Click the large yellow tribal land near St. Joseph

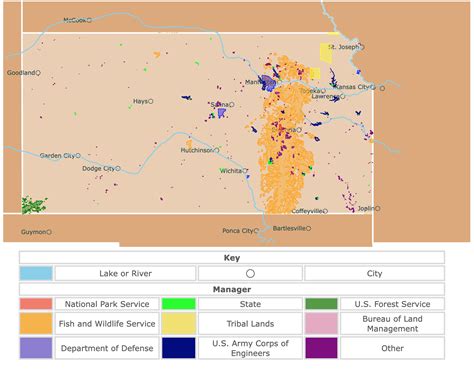click(326, 53)
